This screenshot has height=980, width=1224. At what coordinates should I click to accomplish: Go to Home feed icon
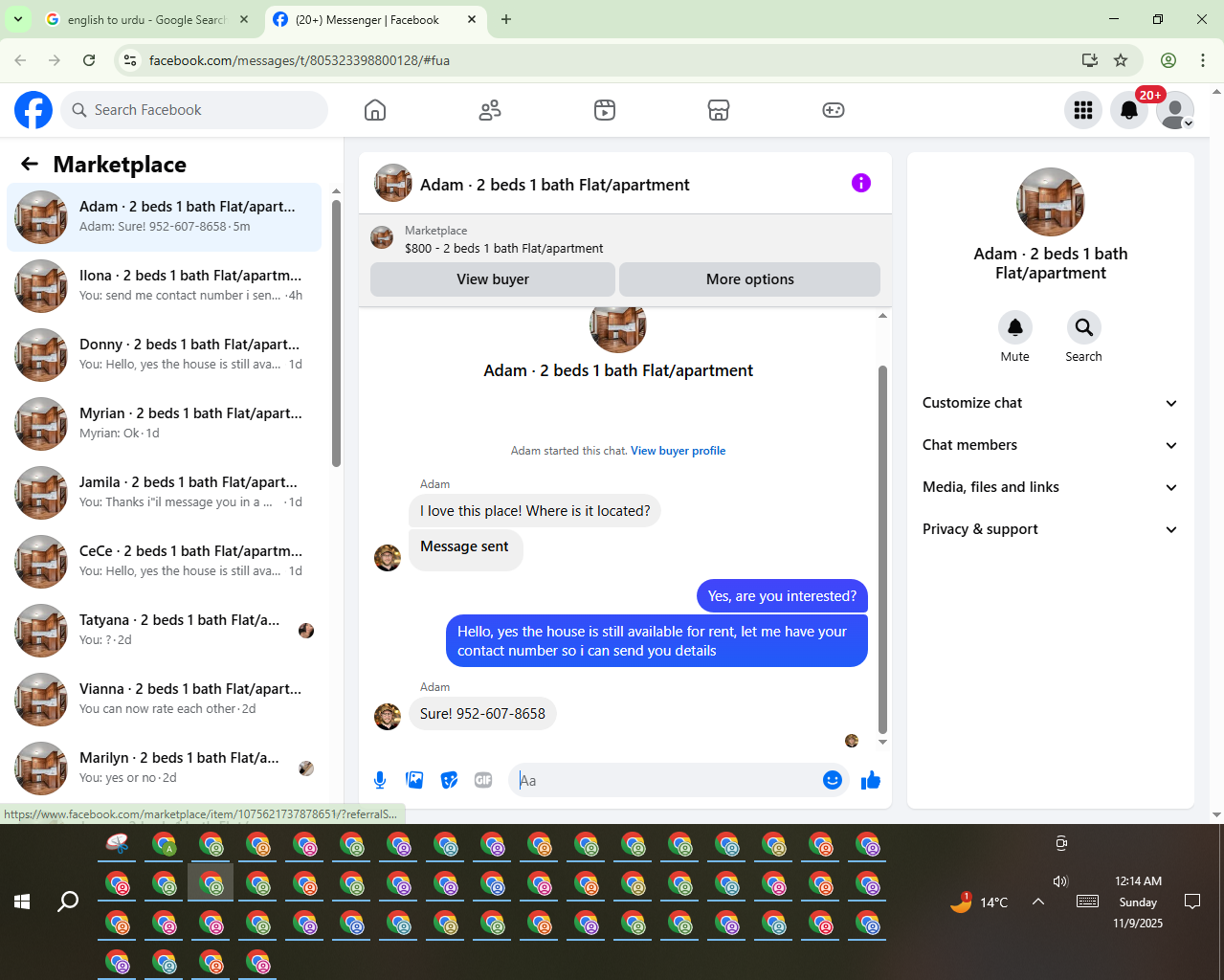(375, 110)
